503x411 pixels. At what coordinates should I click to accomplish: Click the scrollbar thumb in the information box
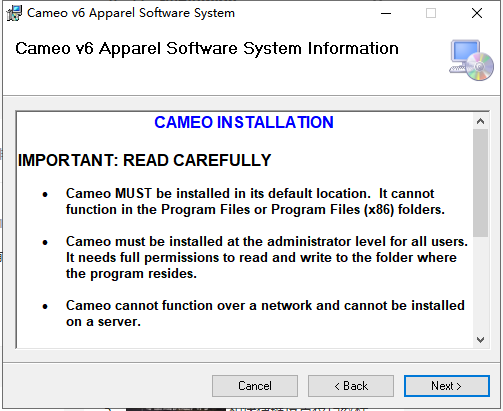pyautogui.click(x=480, y=183)
